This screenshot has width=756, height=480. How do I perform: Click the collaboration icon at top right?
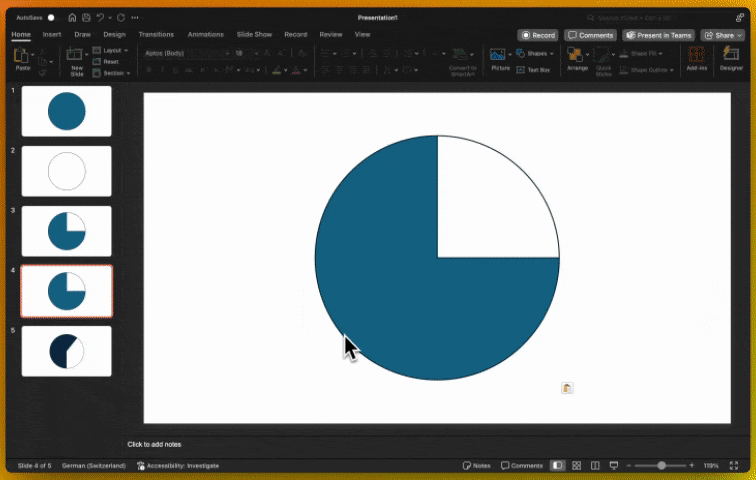coord(740,18)
